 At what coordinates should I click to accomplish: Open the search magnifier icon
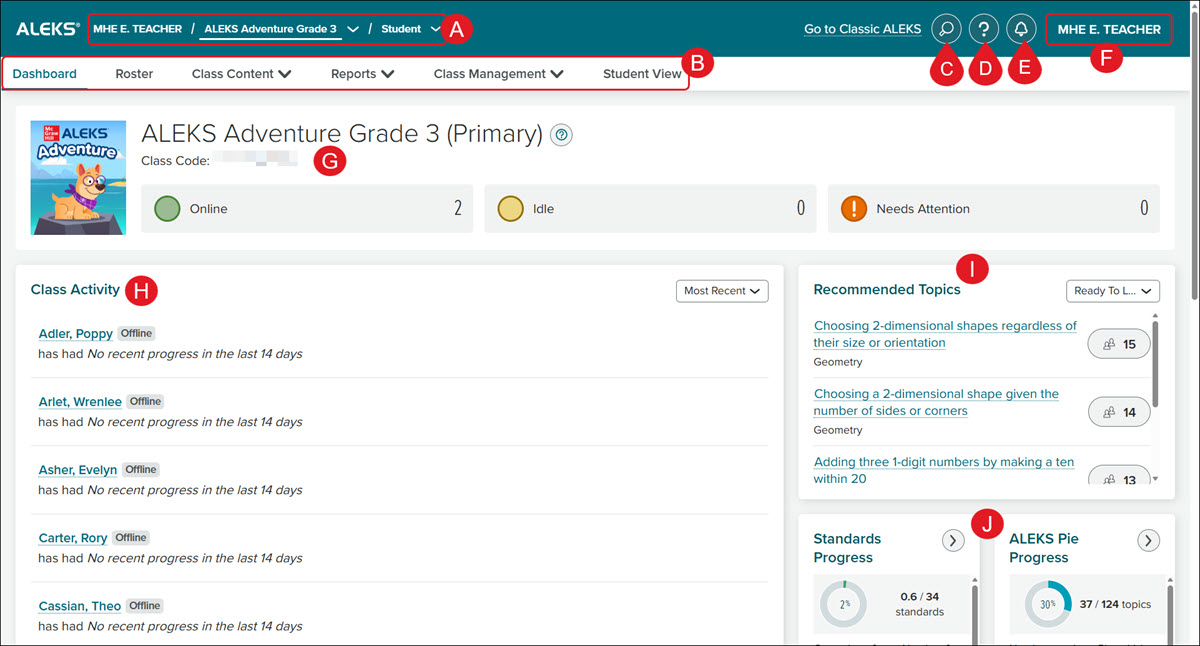pos(946,29)
